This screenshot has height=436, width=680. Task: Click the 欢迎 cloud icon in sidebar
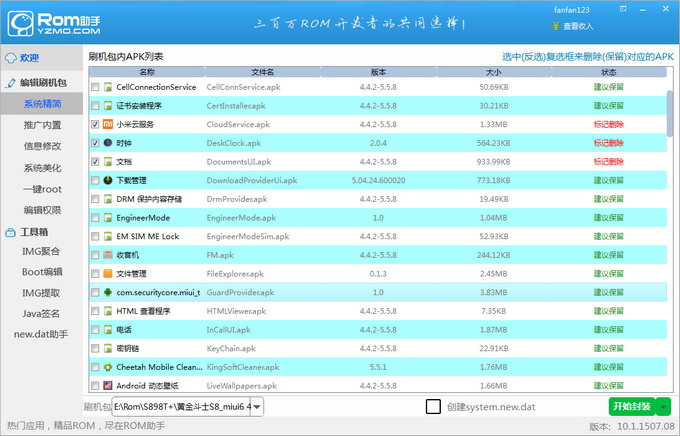tap(11, 58)
